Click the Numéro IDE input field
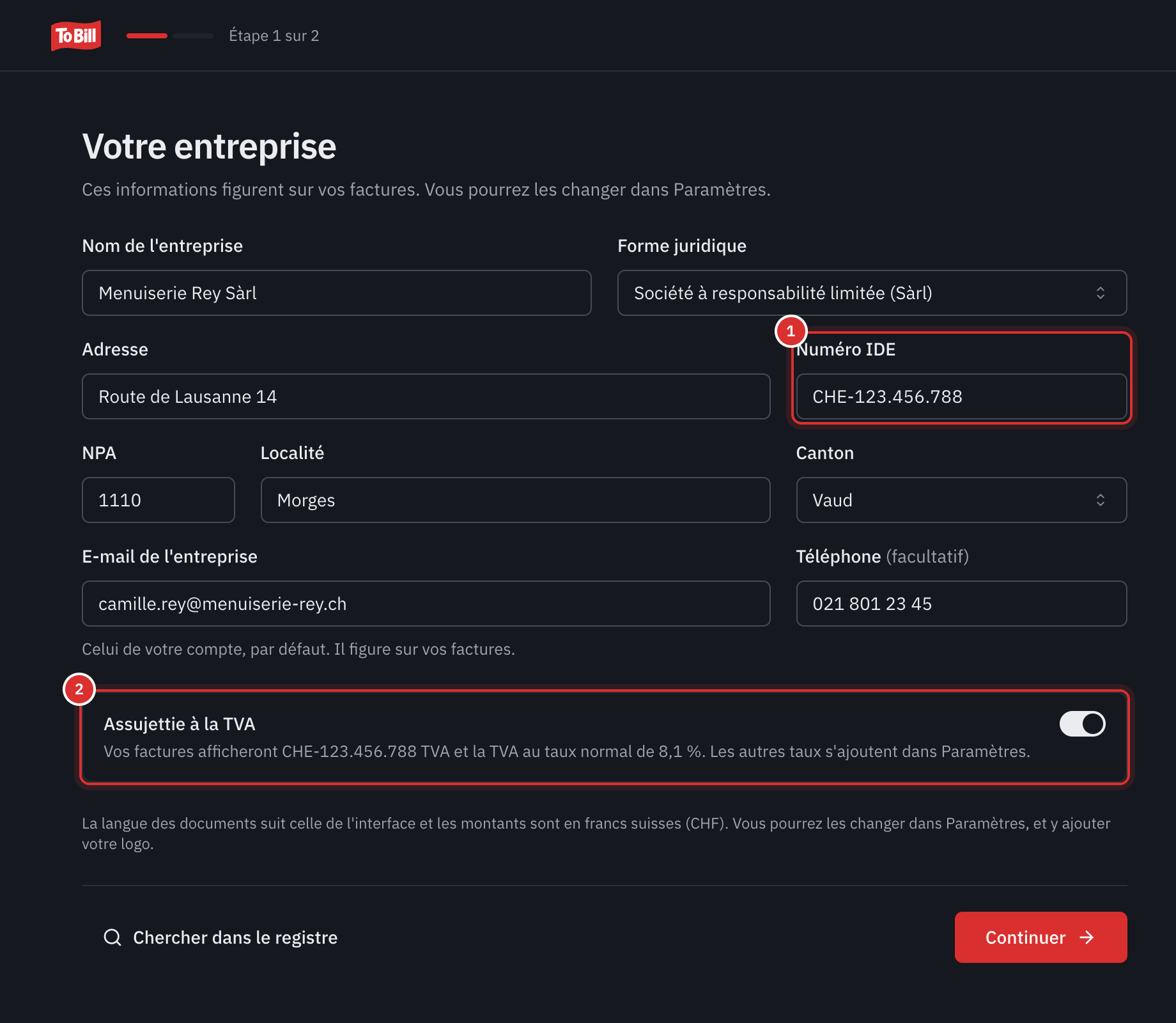Image resolution: width=1176 pixels, height=1023 pixels. tap(961, 396)
